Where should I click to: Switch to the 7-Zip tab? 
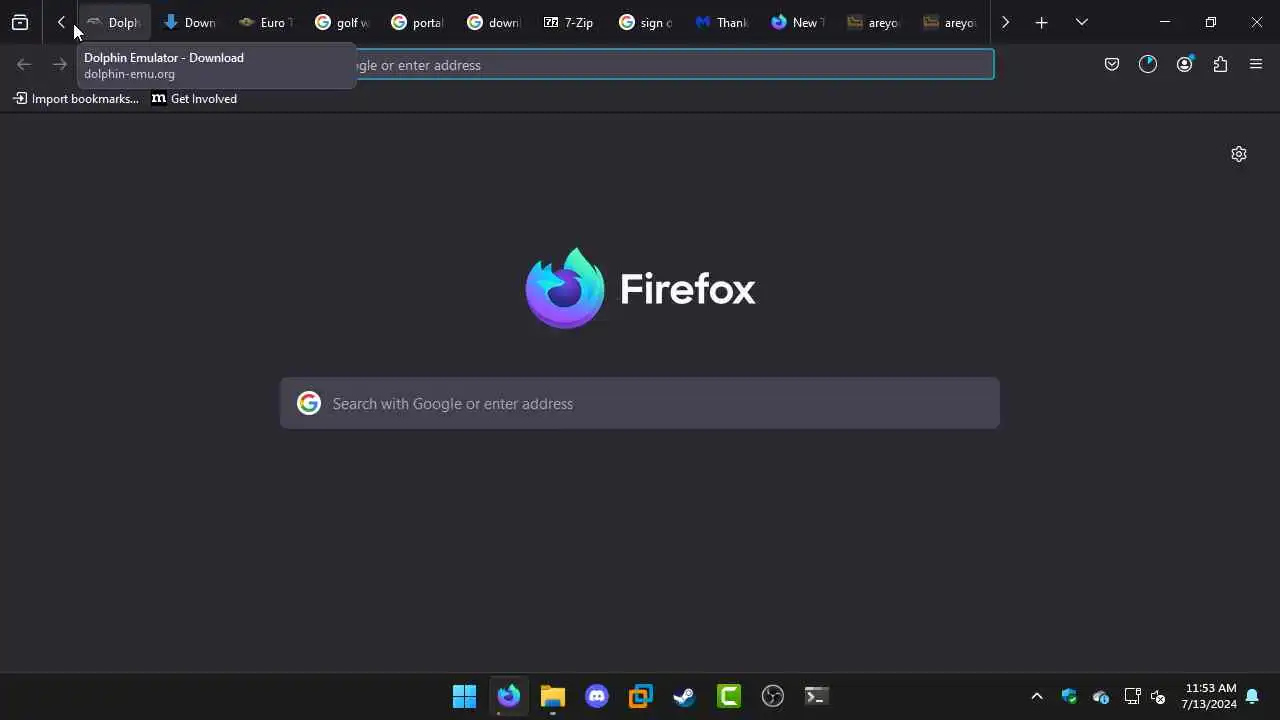coord(570,22)
